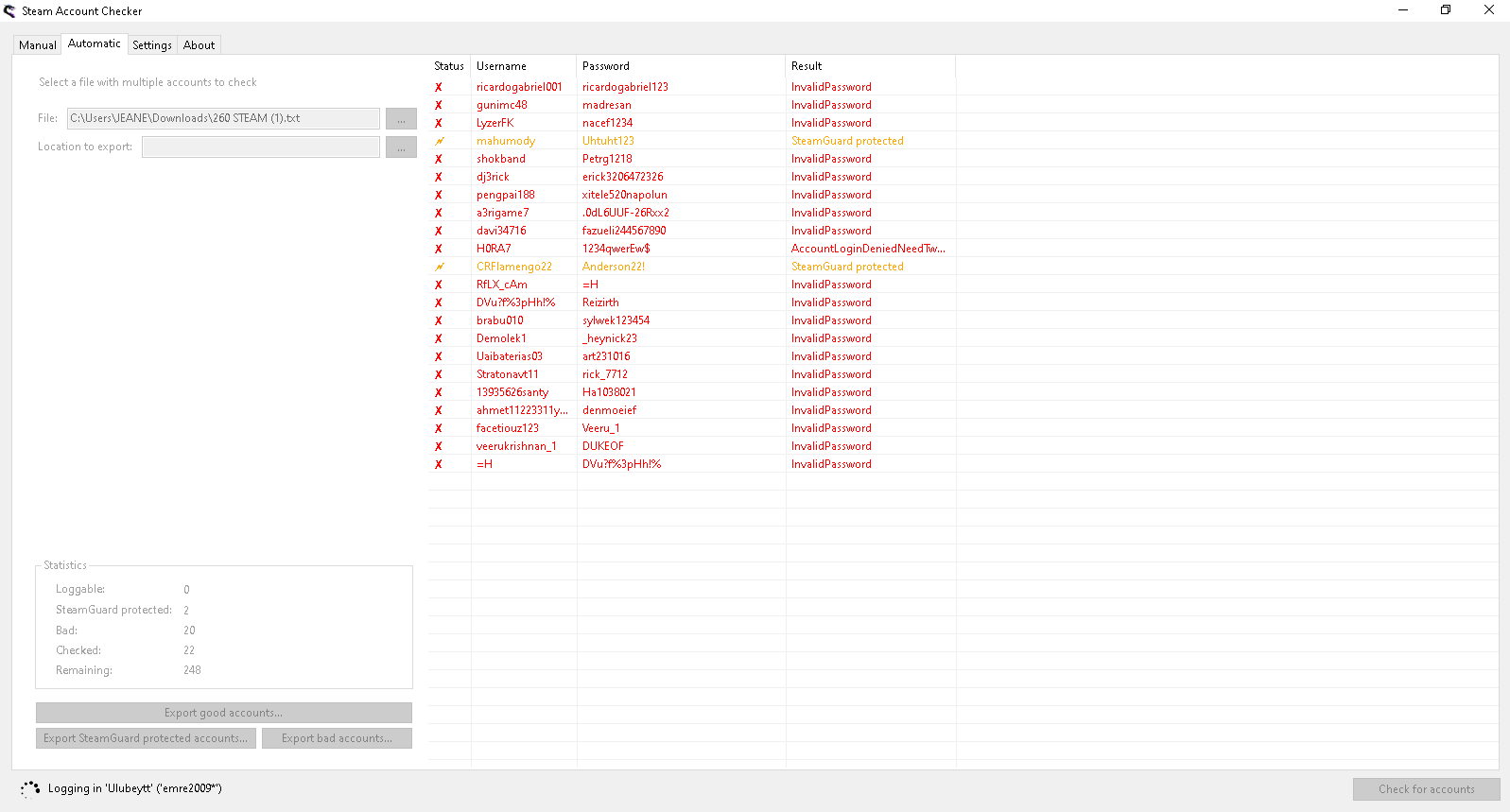Sort by the Status column header
The width and height of the screenshot is (1510, 812).
[x=449, y=66]
